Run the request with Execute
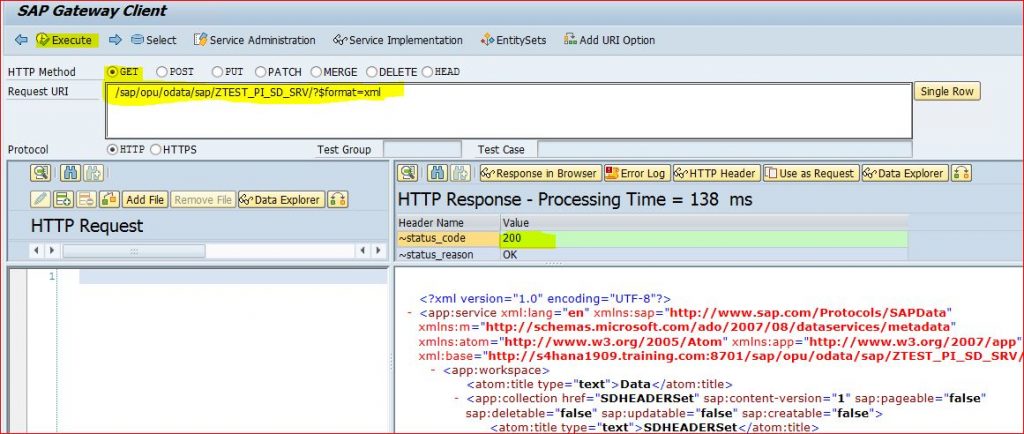The width and height of the screenshot is (1024, 434). coord(66,40)
